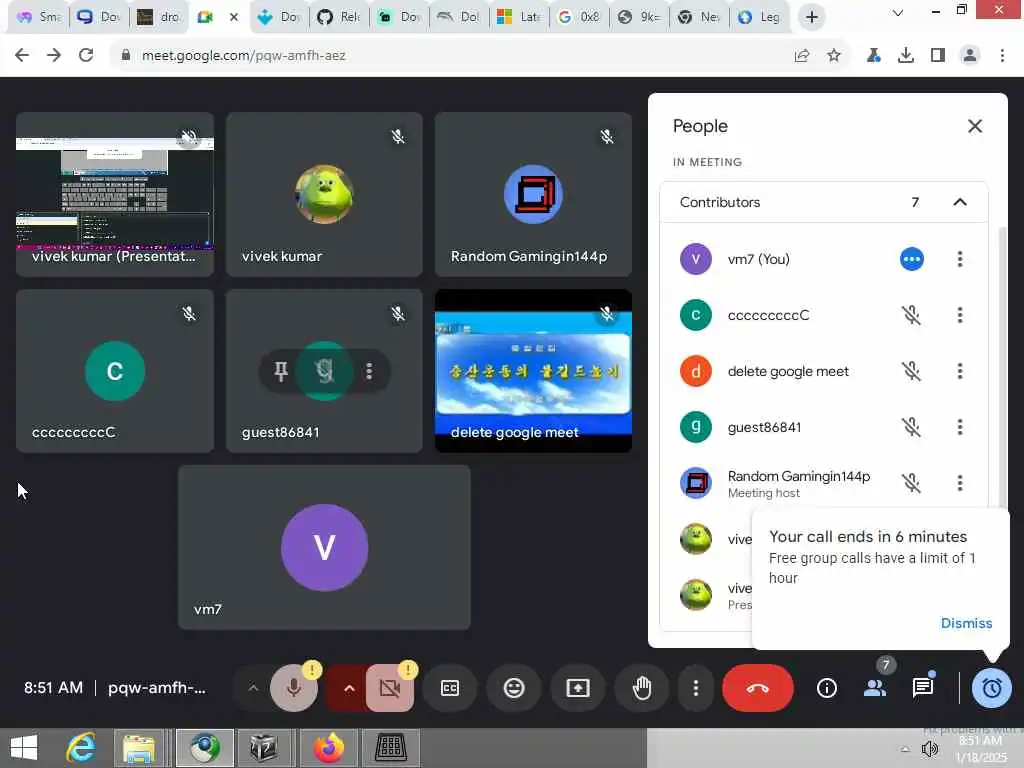Close the People panel
This screenshot has width=1024, height=768.
[x=974, y=126]
